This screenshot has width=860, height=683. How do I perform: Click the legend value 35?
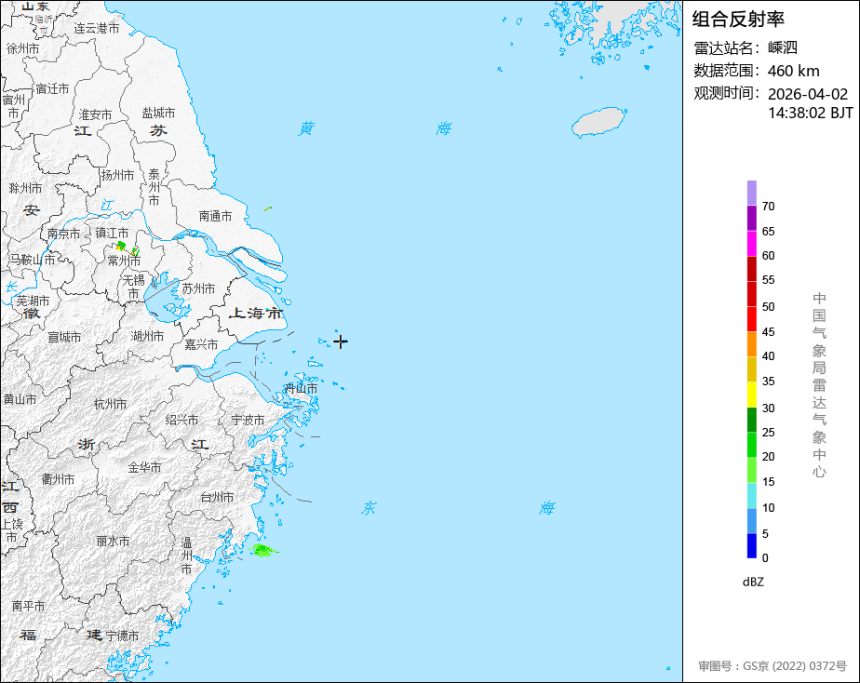(x=768, y=381)
